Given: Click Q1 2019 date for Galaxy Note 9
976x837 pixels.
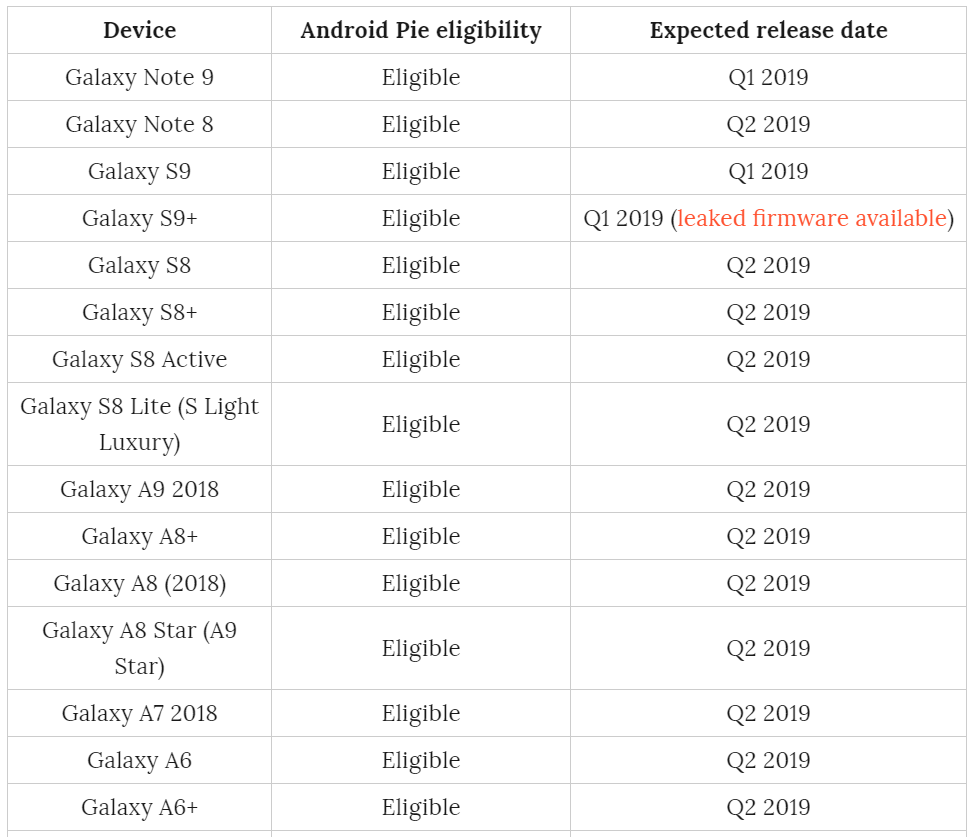Looking at the screenshot, I should click(768, 77).
